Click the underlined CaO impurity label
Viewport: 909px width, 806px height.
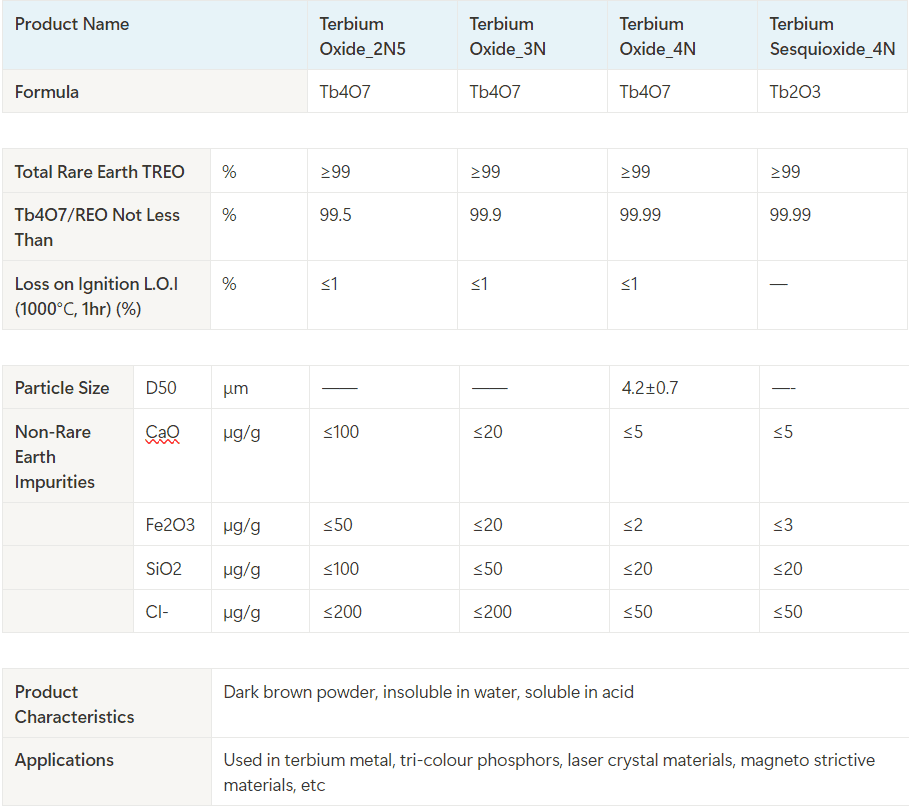(x=163, y=432)
